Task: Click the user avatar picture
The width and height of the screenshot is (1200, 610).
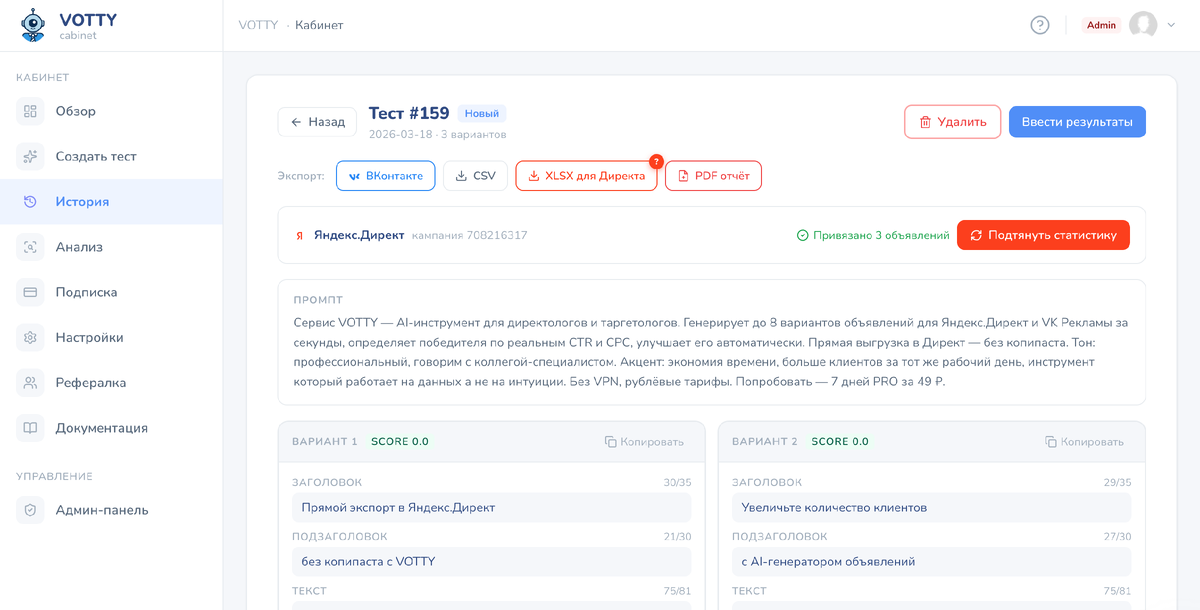Action: [x=1143, y=25]
